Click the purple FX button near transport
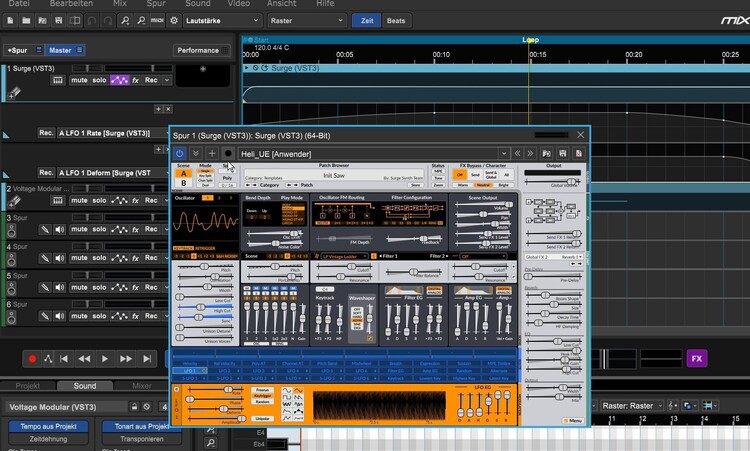 (697, 358)
